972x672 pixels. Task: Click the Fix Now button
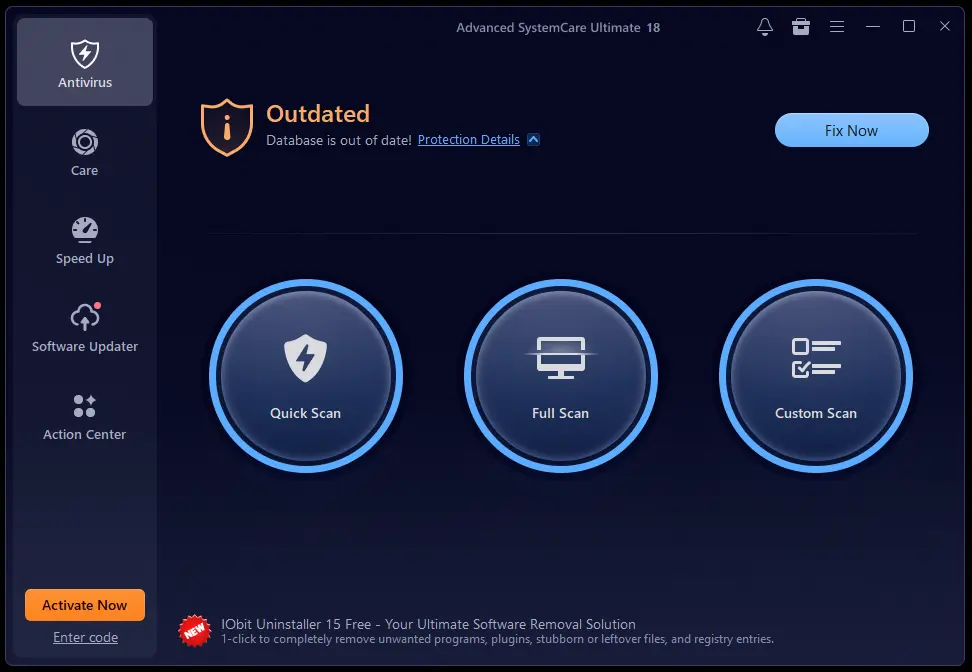(852, 130)
